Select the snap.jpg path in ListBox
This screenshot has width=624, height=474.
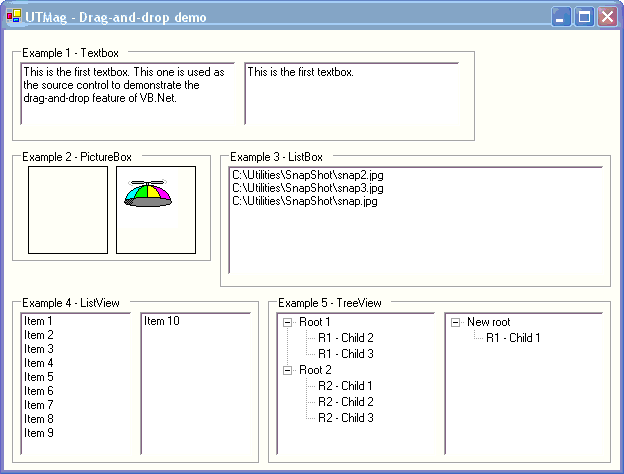[304, 201]
